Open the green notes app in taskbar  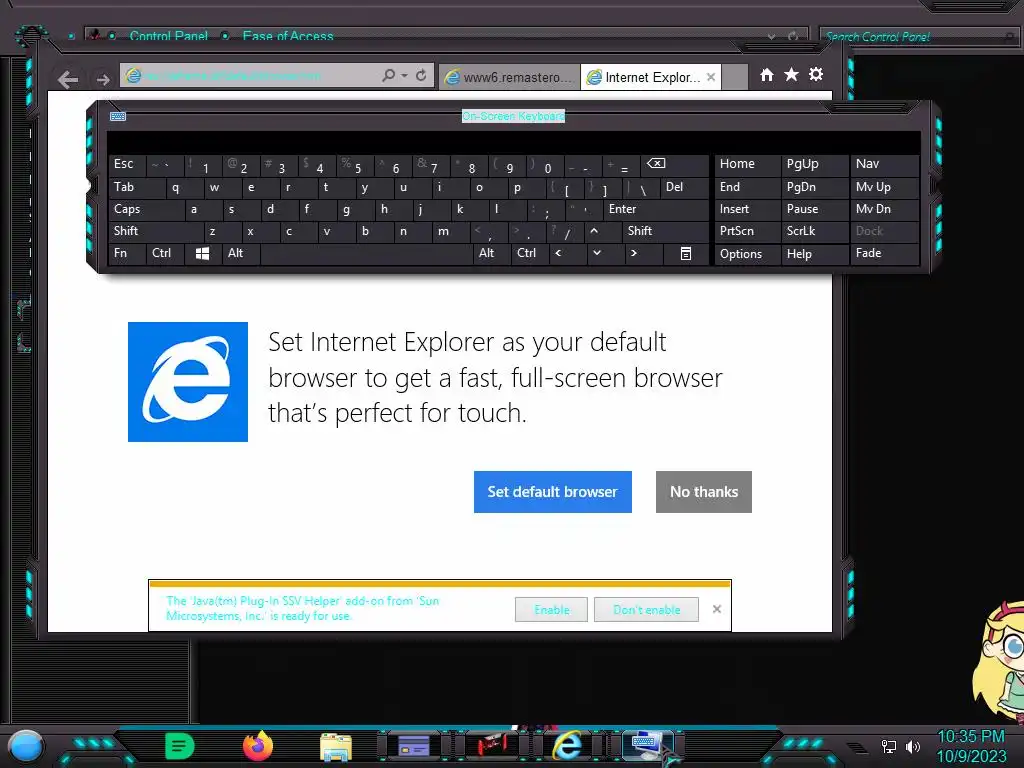180,746
